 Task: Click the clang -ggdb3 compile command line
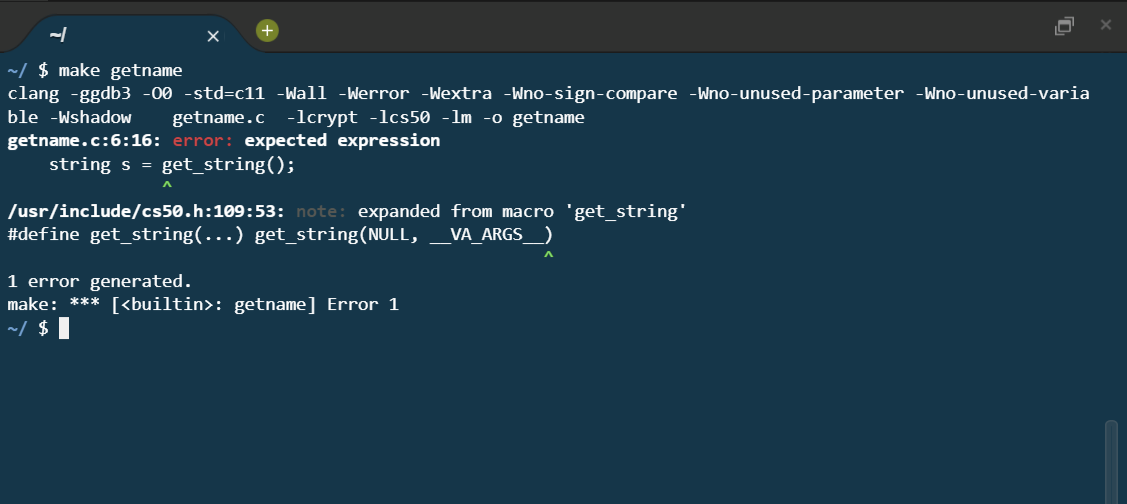pos(548,94)
